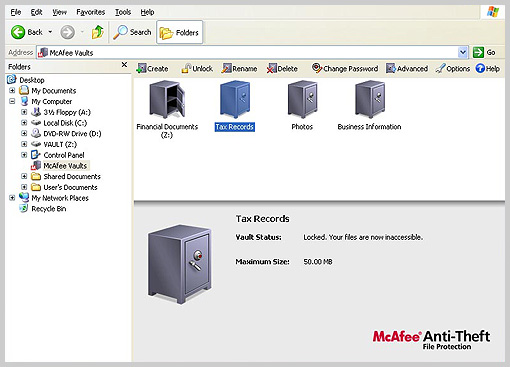Go back with the Back button
The height and width of the screenshot is (367, 510).
click(26, 32)
